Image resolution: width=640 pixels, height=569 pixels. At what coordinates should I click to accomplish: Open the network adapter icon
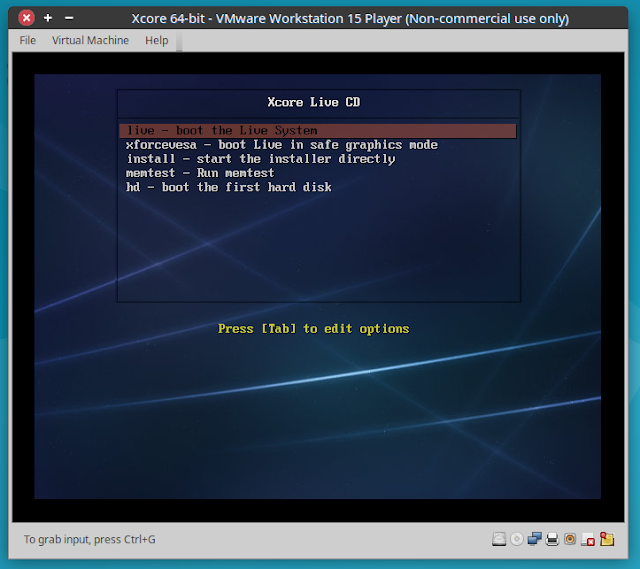point(534,539)
